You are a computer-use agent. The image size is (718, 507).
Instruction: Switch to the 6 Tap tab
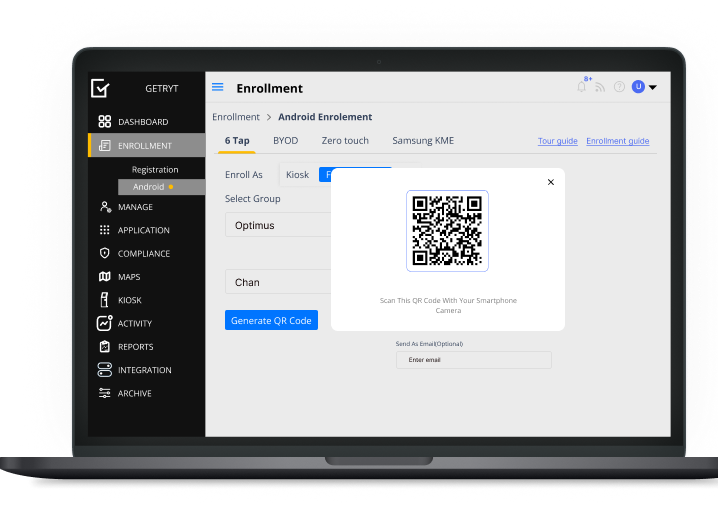coord(237,141)
